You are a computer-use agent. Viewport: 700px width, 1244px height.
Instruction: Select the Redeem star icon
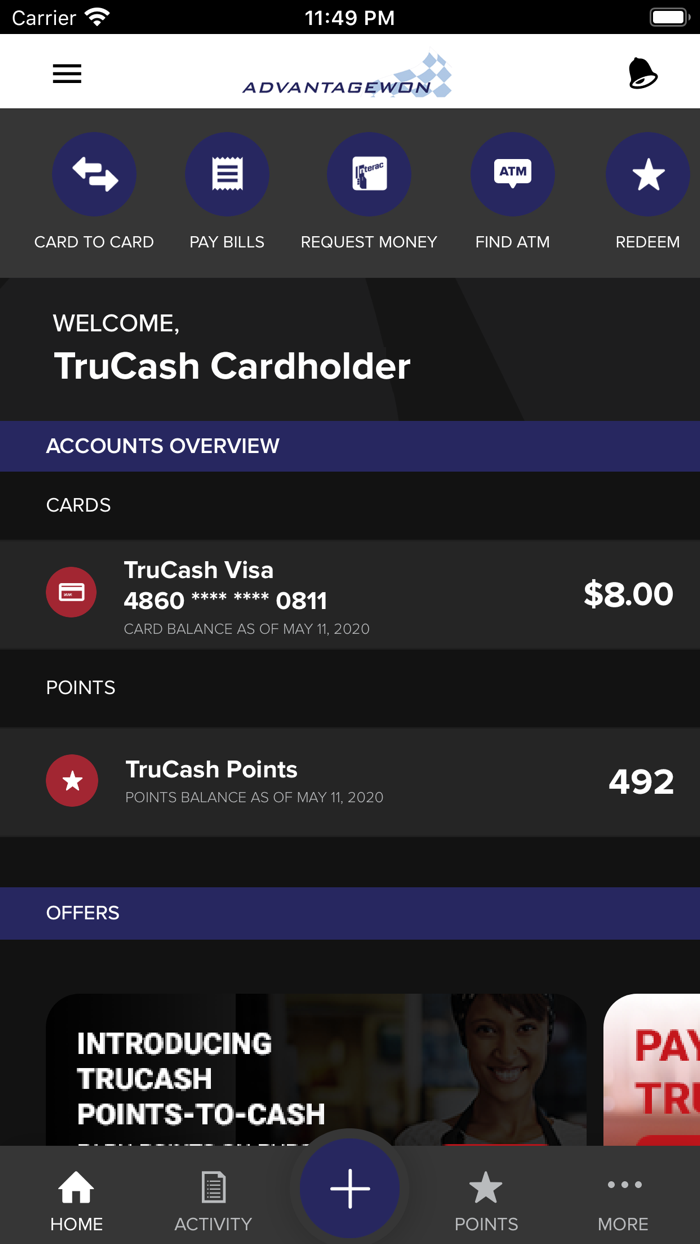point(648,174)
